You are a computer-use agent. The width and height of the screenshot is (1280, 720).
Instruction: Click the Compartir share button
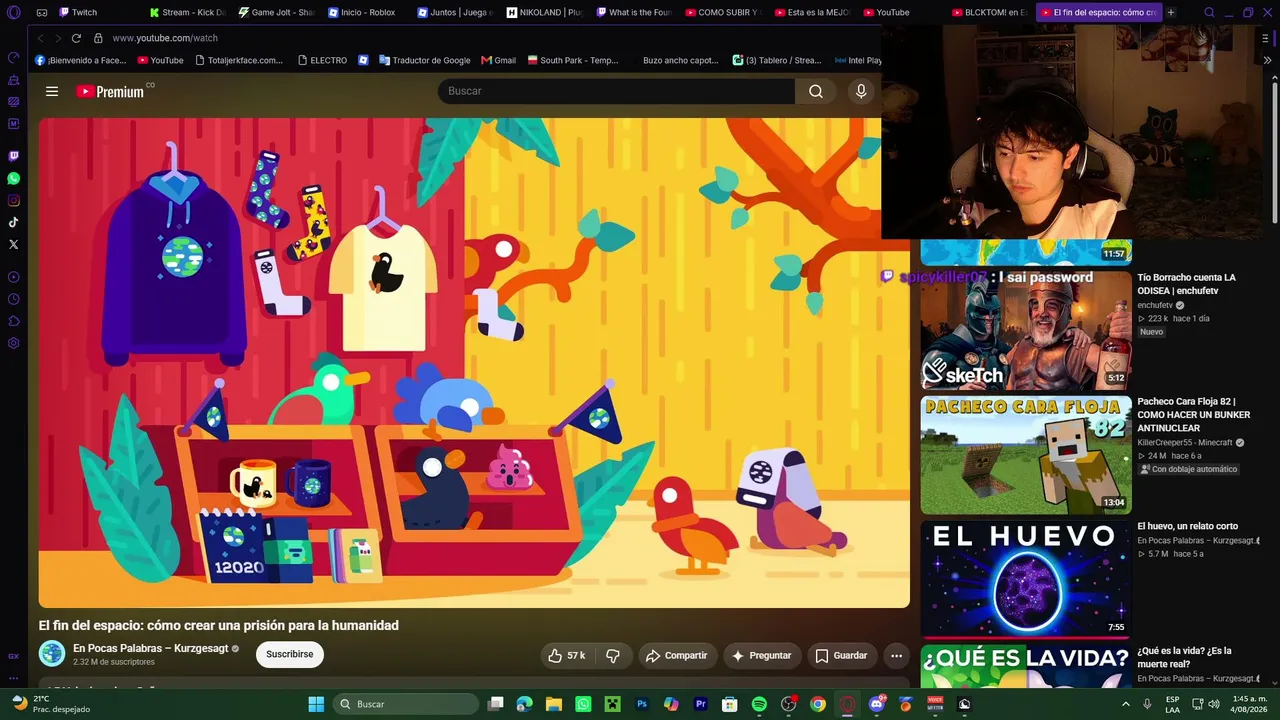click(x=677, y=656)
